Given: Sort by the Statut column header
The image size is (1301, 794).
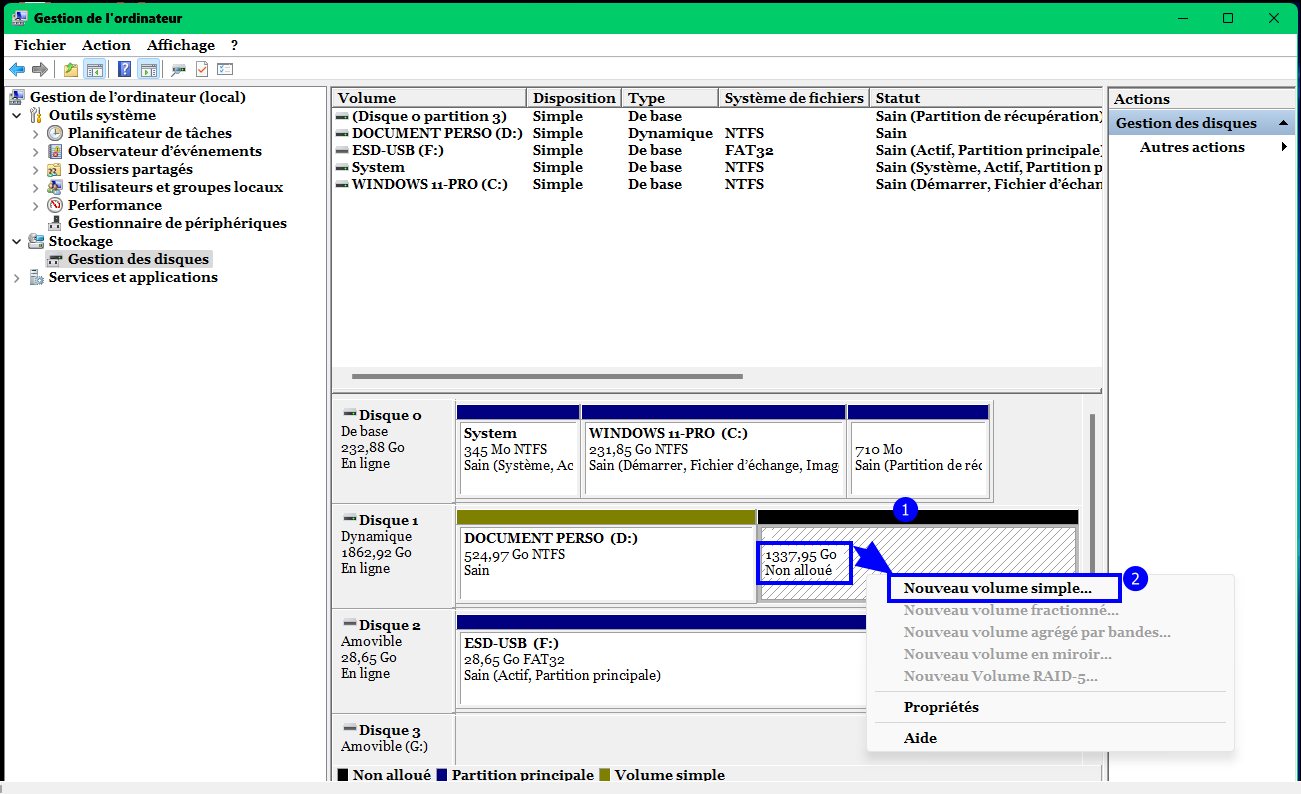Looking at the screenshot, I should (x=986, y=98).
